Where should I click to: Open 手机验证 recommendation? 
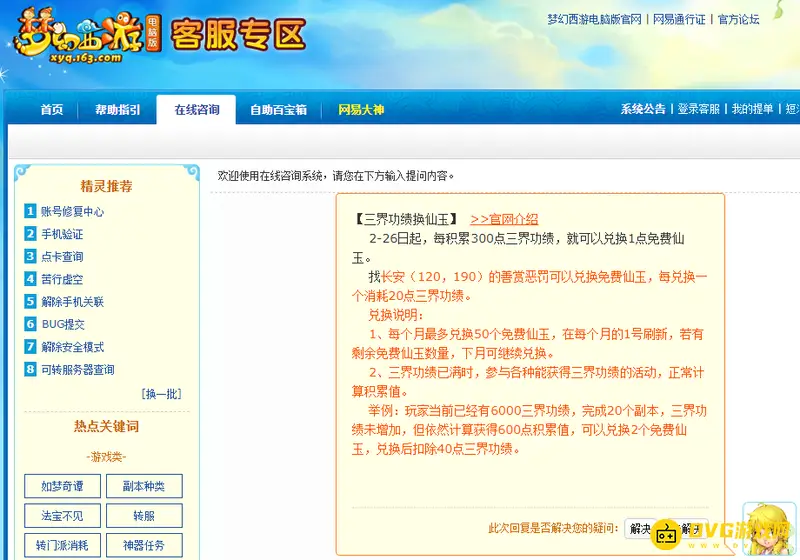pos(62,234)
